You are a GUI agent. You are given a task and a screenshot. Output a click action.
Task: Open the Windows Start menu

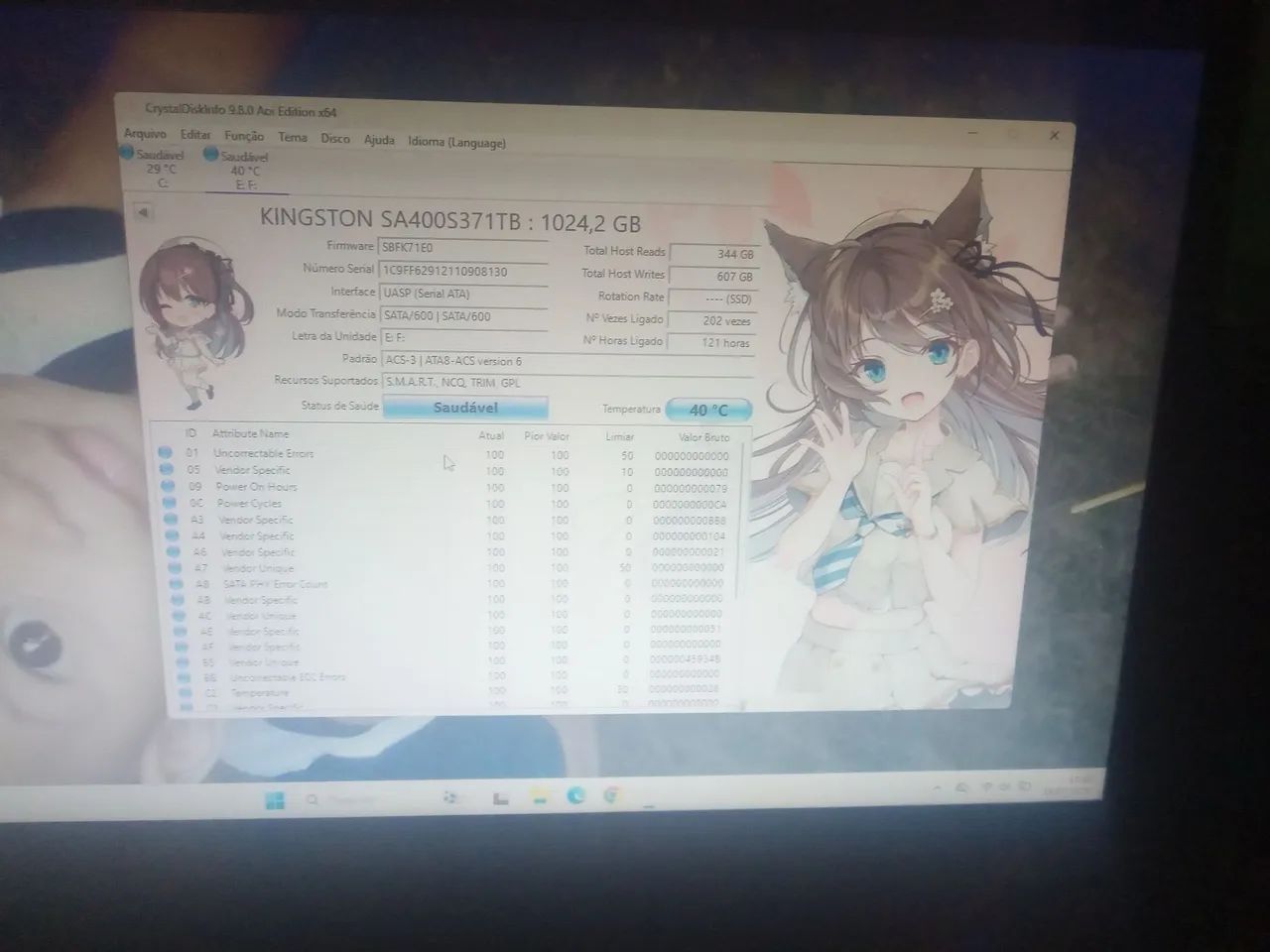275,800
